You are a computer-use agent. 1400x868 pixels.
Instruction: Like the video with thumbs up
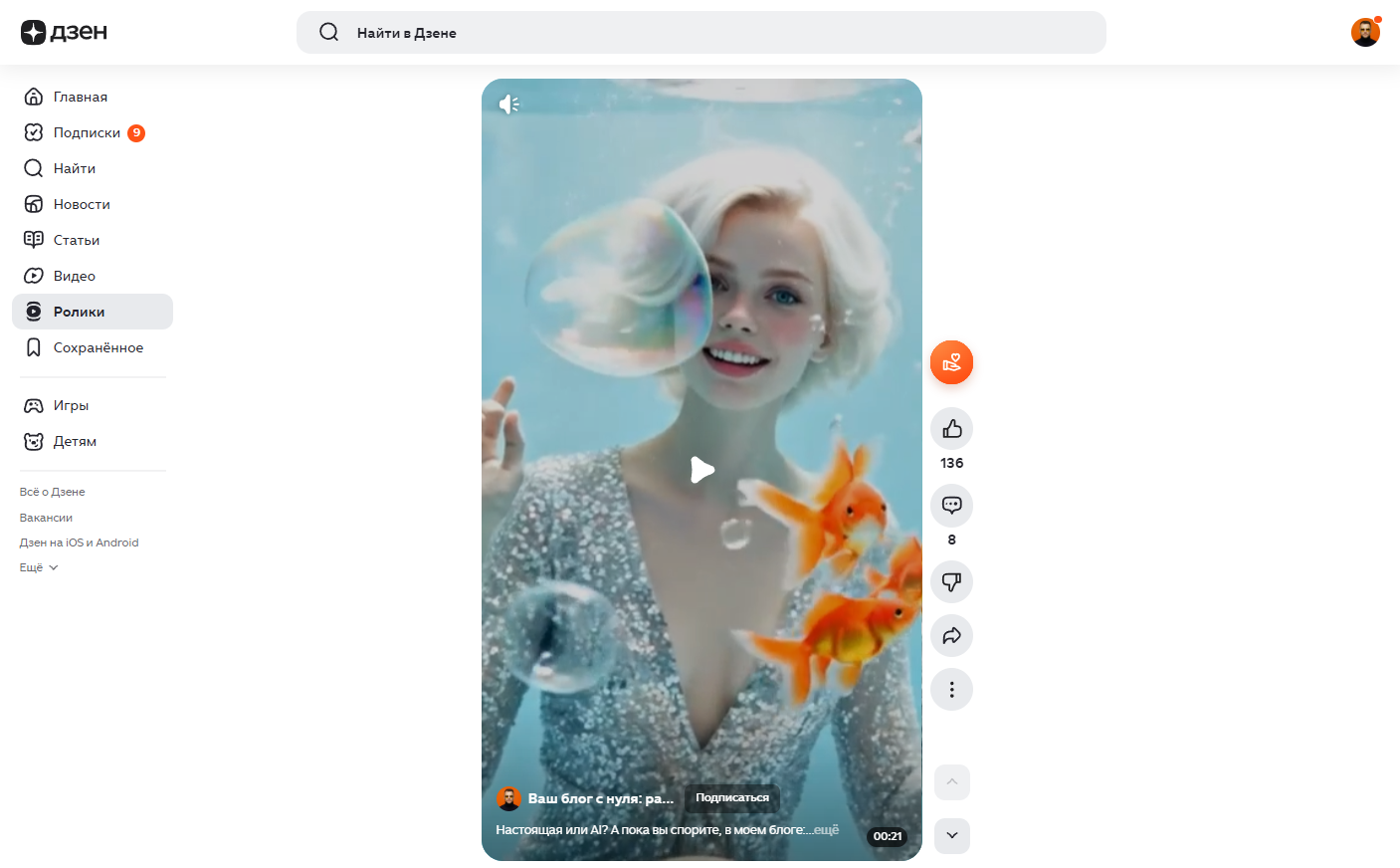pyautogui.click(x=951, y=429)
